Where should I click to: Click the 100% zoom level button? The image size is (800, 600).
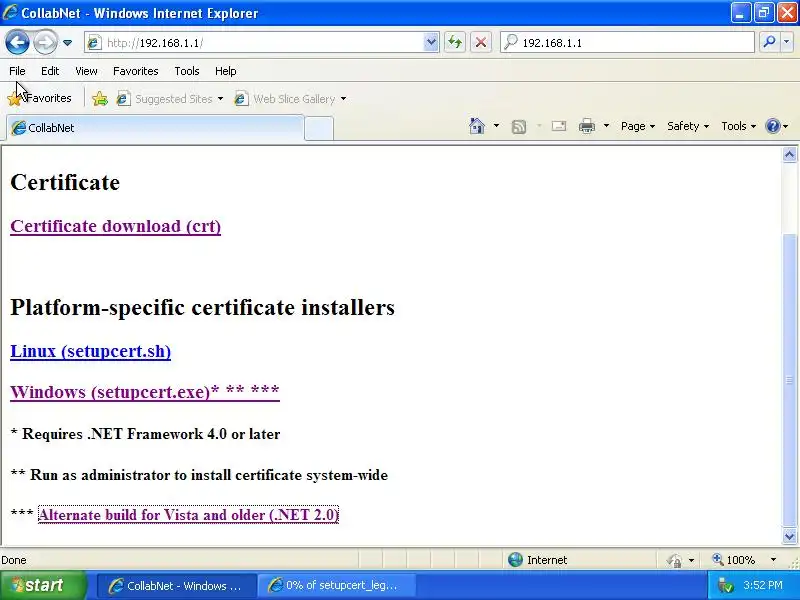point(734,560)
